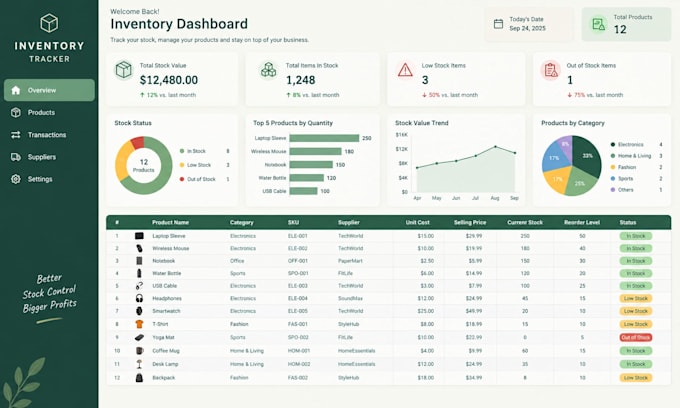
Task: Click the truck icon beside Suppliers
Action: pos(16,157)
